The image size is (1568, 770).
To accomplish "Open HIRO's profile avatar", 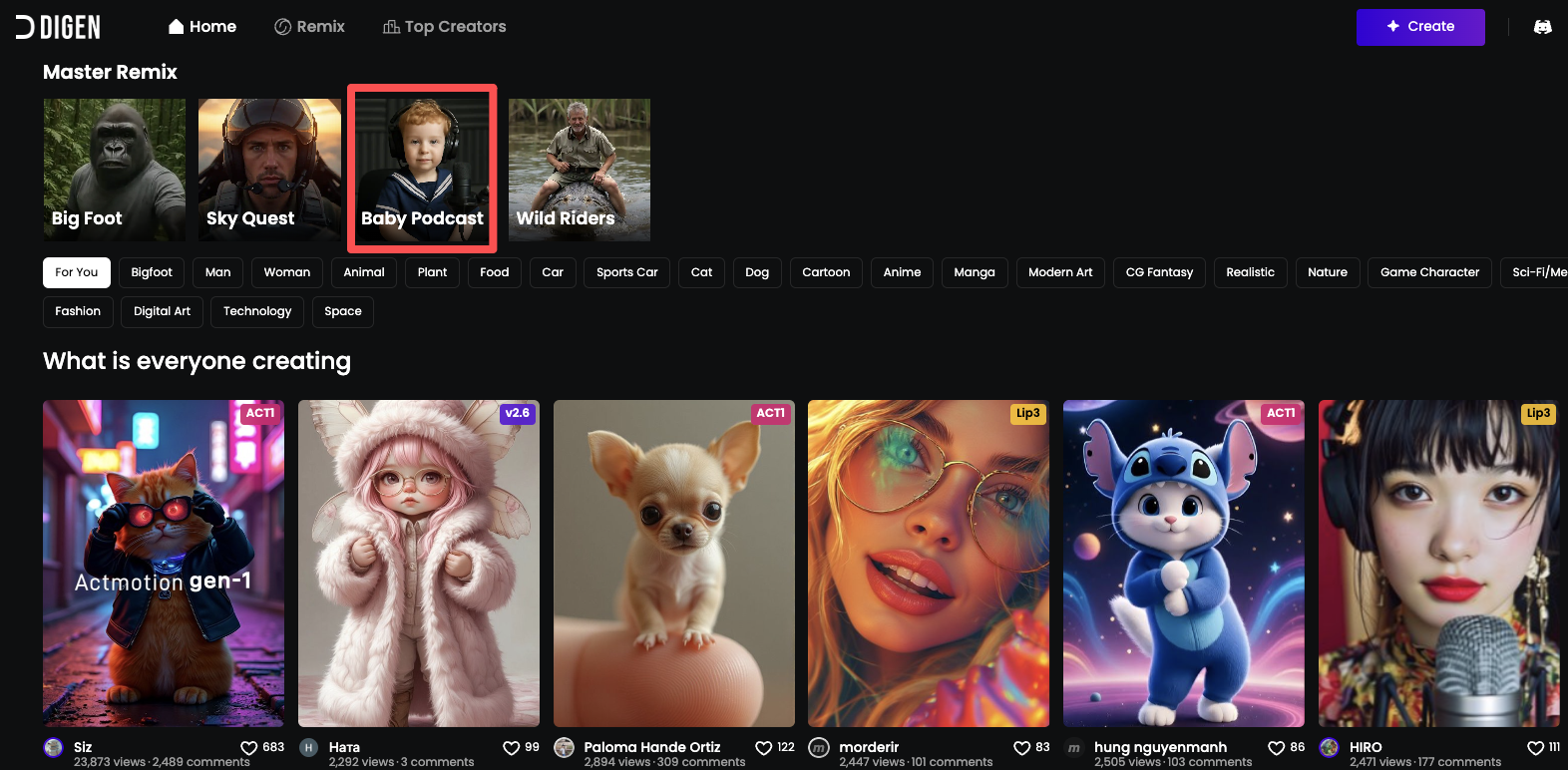I will click(x=1330, y=748).
